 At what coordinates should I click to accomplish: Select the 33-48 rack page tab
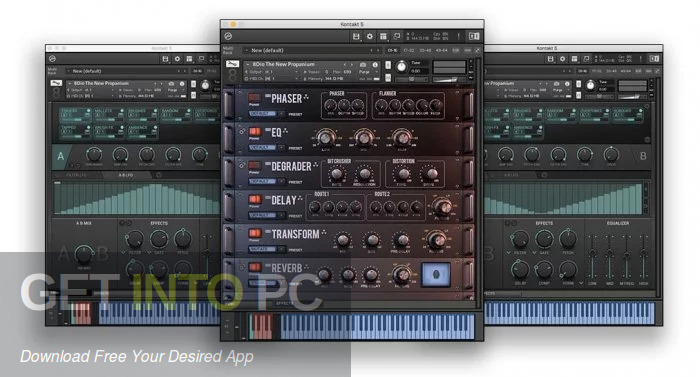click(x=425, y=50)
